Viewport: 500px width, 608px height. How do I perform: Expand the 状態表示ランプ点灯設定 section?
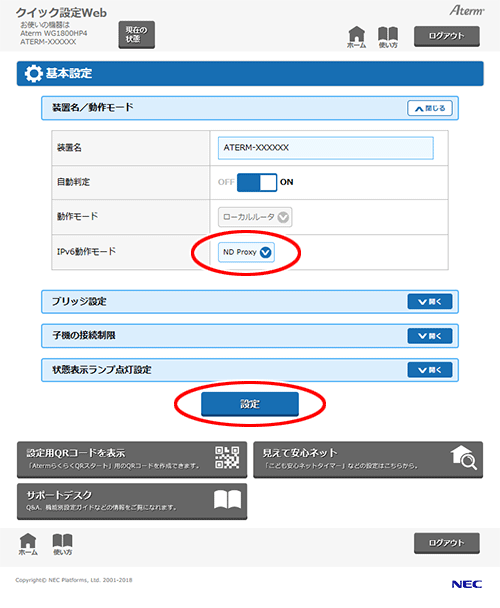[x=430, y=370]
